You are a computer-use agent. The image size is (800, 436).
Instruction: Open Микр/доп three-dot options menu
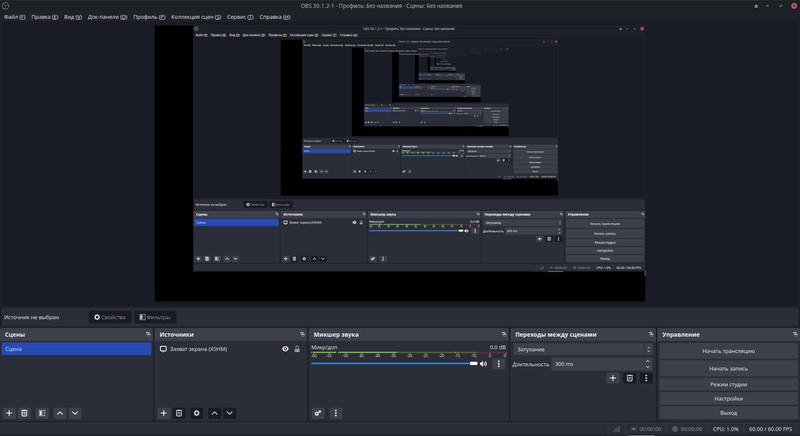498,364
